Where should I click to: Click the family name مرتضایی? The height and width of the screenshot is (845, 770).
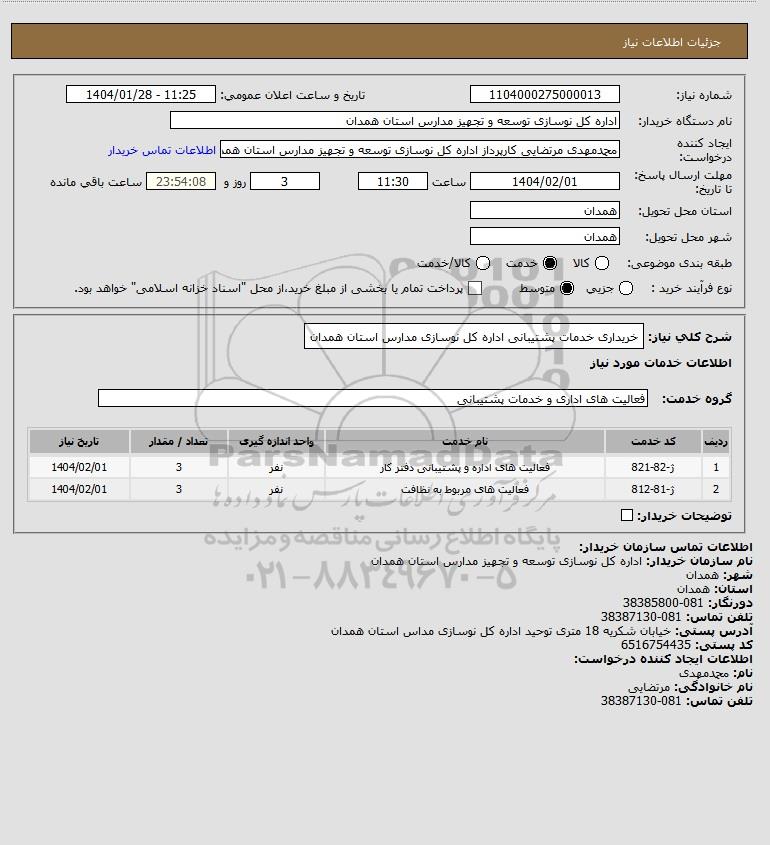tap(649, 687)
